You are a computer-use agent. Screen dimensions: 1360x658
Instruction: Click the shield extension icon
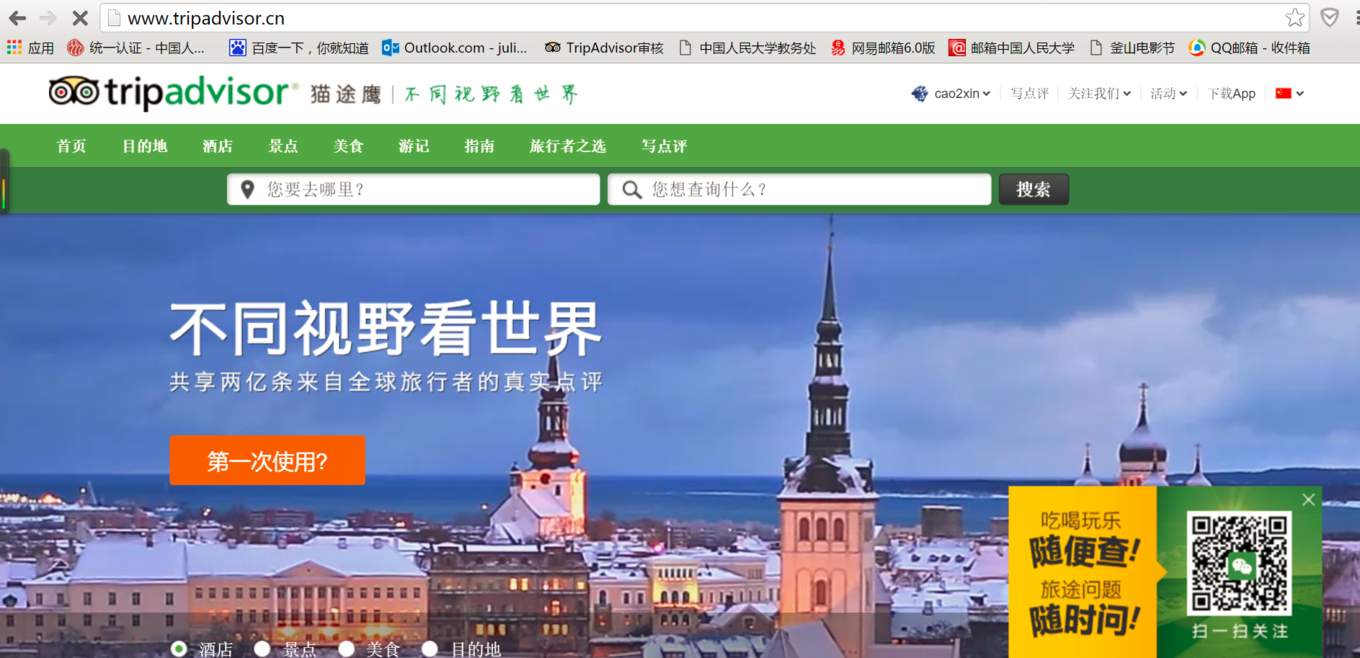pyautogui.click(x=1329, y=18)
